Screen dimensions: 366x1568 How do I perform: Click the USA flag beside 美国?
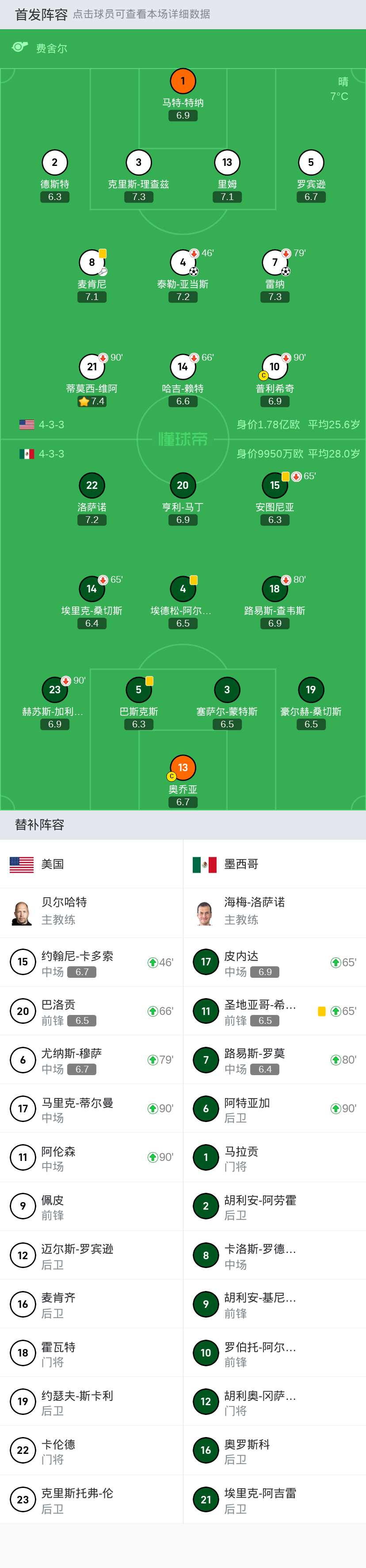(x=22, y=865)
